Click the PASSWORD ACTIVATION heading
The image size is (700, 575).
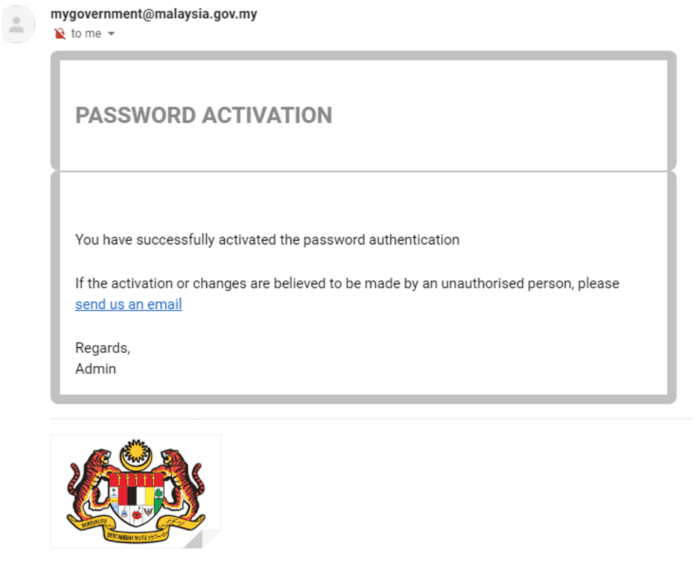204,115
